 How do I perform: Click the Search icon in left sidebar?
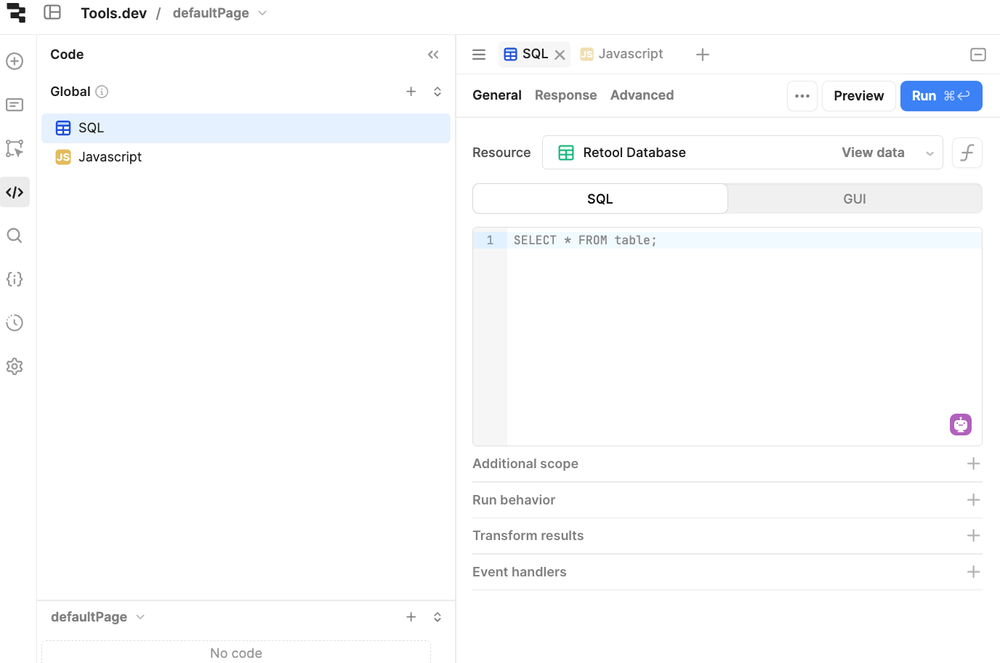coord(15,236)
